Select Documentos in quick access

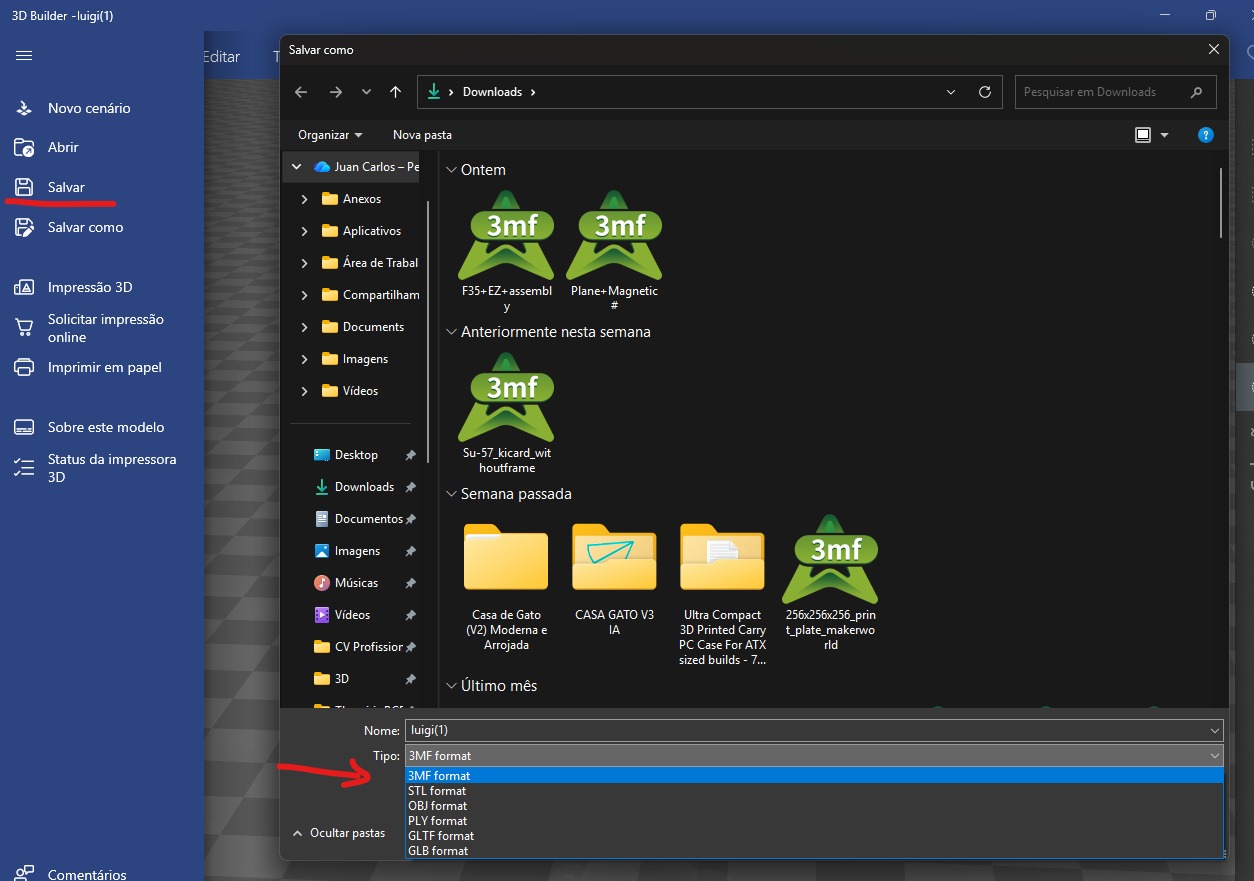coord(368,519)
